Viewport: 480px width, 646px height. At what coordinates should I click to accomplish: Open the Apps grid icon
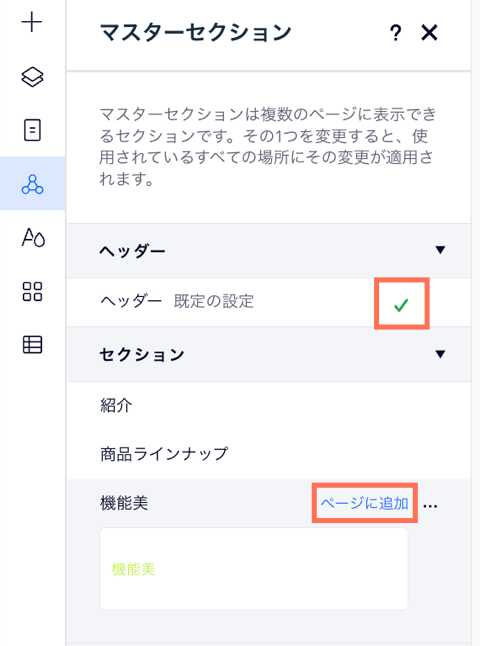coord(32,291)
